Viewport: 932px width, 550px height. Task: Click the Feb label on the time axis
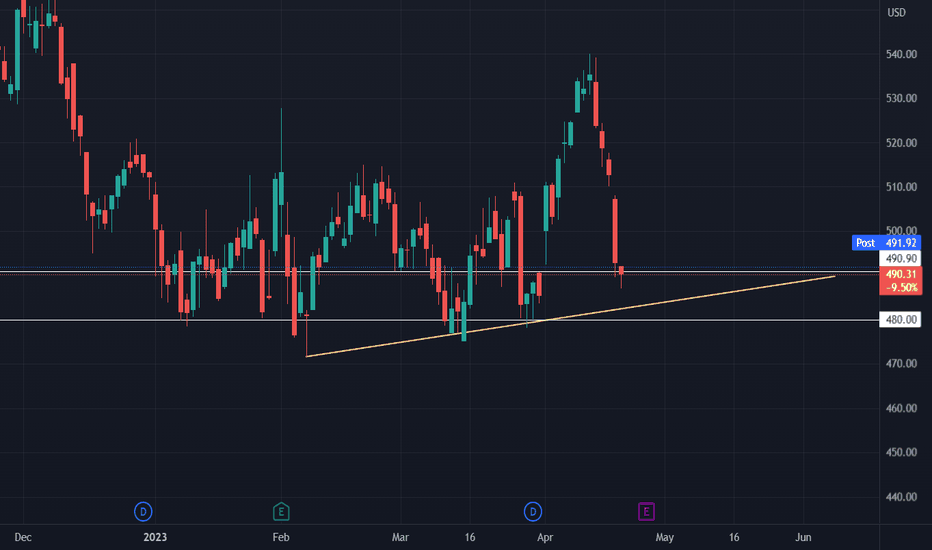(x=281, y=538)
